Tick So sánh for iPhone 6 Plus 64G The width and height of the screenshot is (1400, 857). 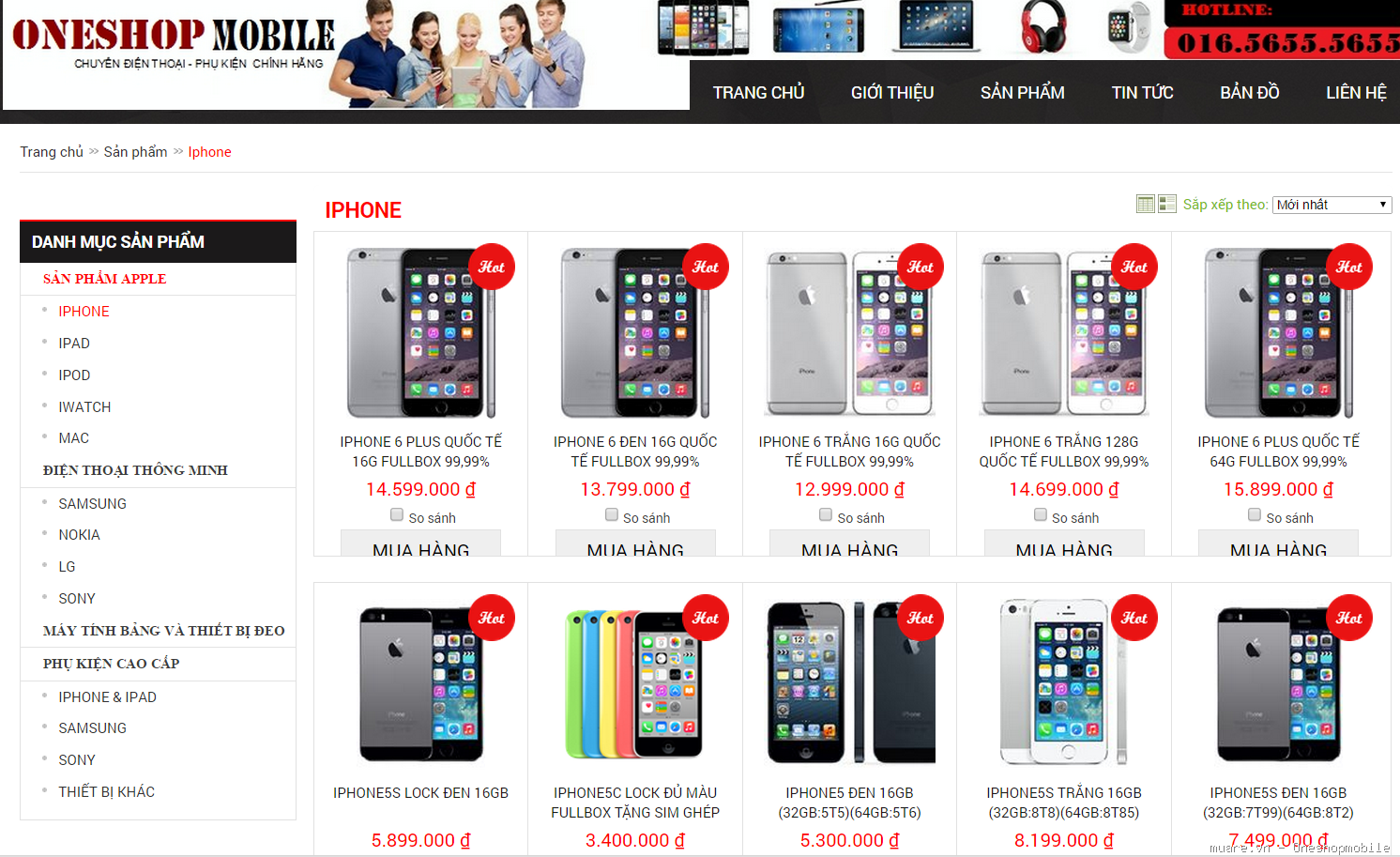(x=1255, y=514)
